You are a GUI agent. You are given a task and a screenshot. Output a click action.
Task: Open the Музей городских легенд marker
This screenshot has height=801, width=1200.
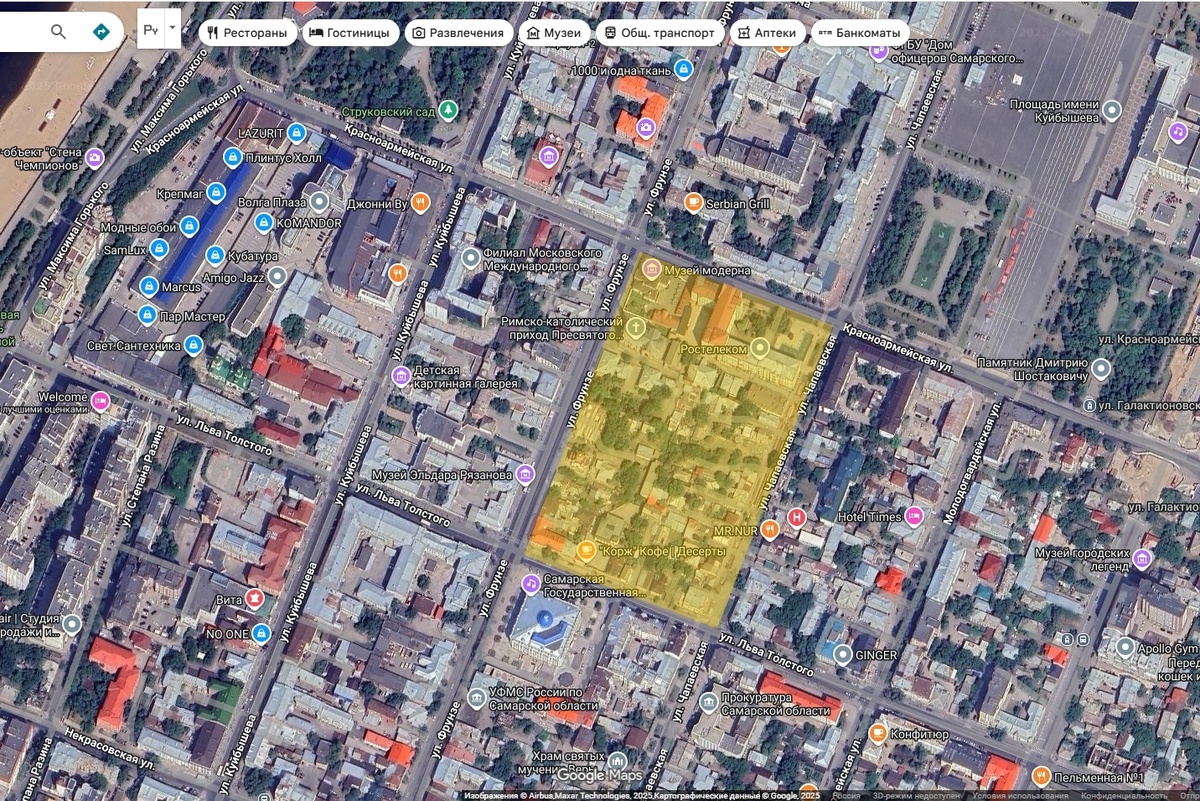click(1142, 557)
